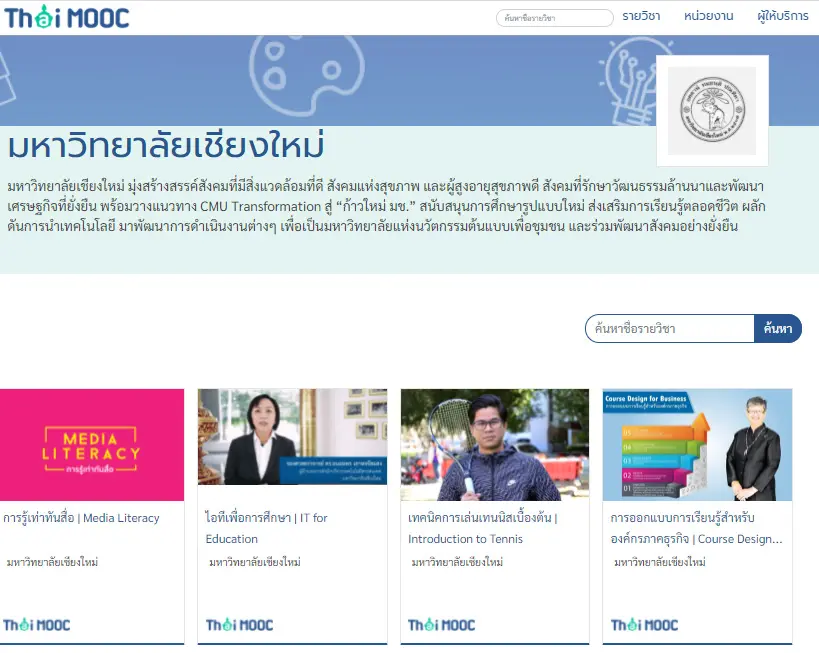819x653 pixels.
Task: Select the ผู้ให้บริการ navigation link
Action: point(781,17)
